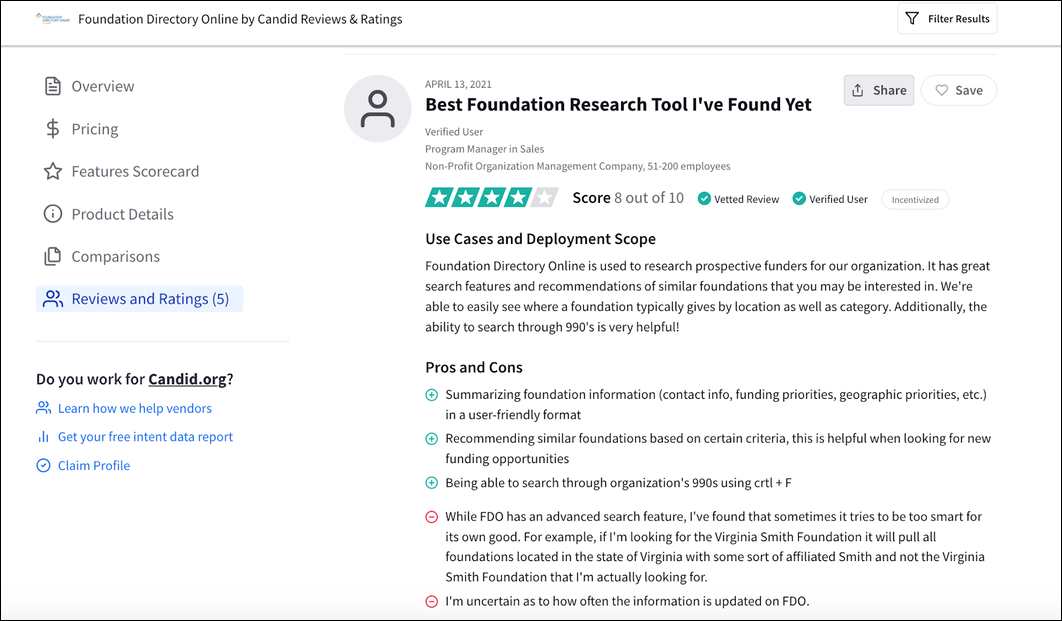Switch to the Reviews and Ratings tab

tap(139, 299)
